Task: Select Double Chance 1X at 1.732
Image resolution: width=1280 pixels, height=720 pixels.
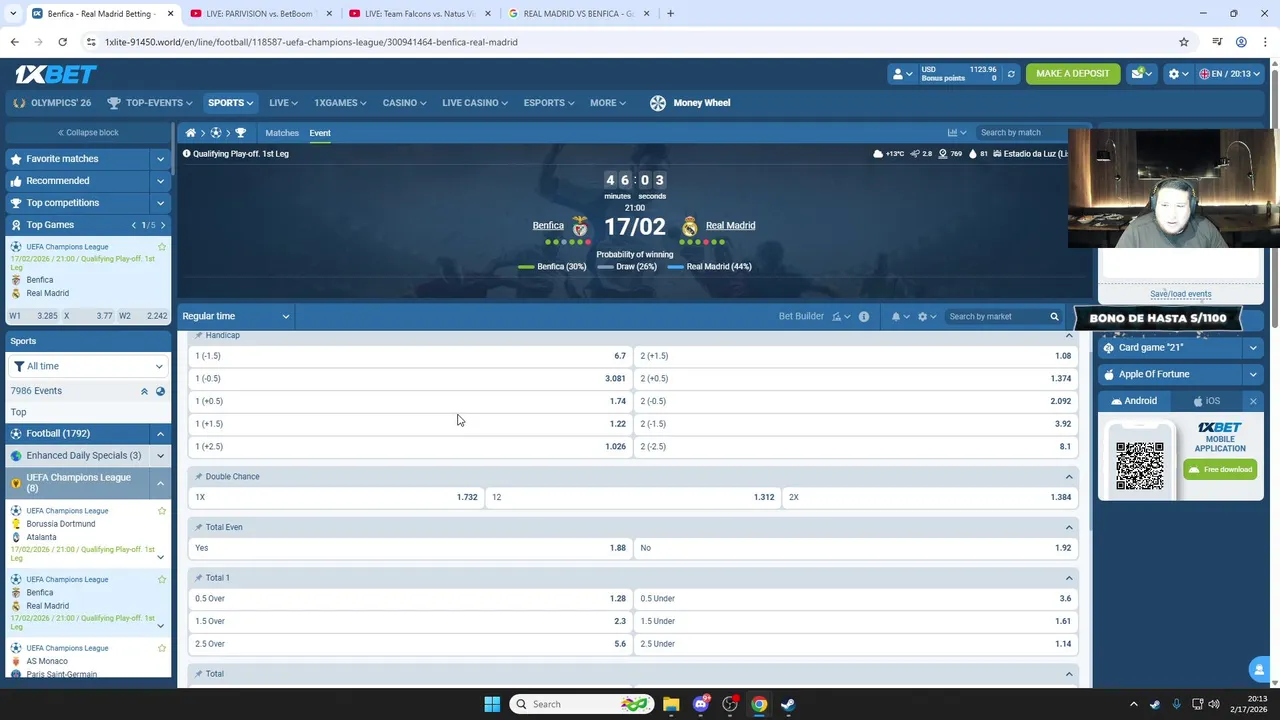Action: [337, 497]
